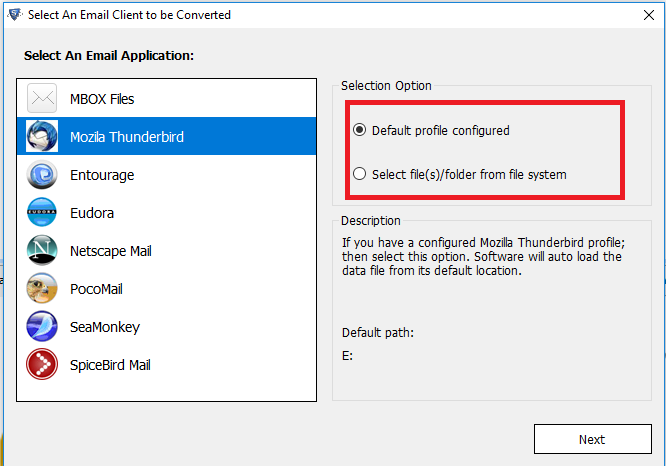
Task: Select the SpiceBird Mail red icon
Action: [42, 364]
